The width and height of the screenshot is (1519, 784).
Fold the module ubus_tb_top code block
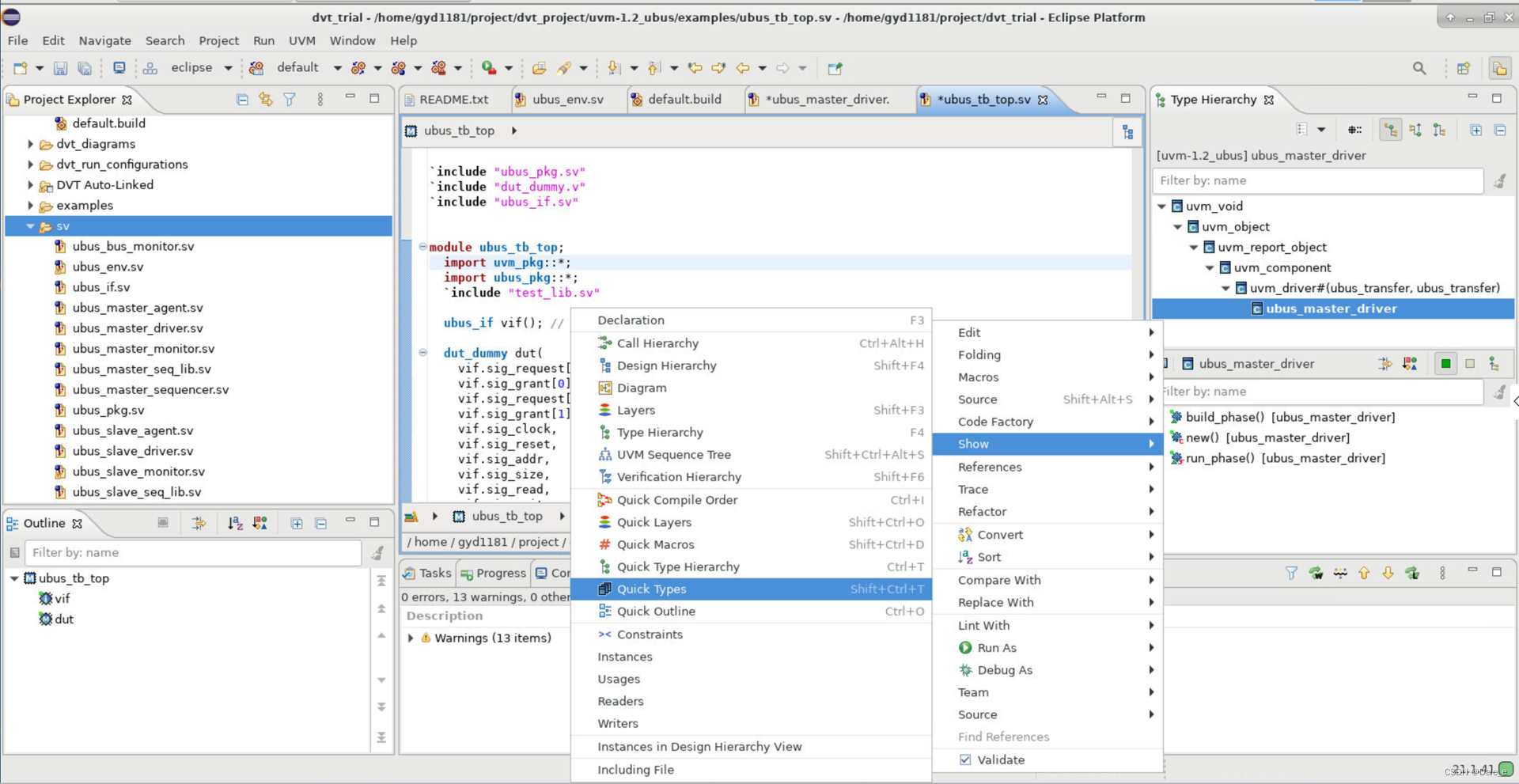[422, 247]
